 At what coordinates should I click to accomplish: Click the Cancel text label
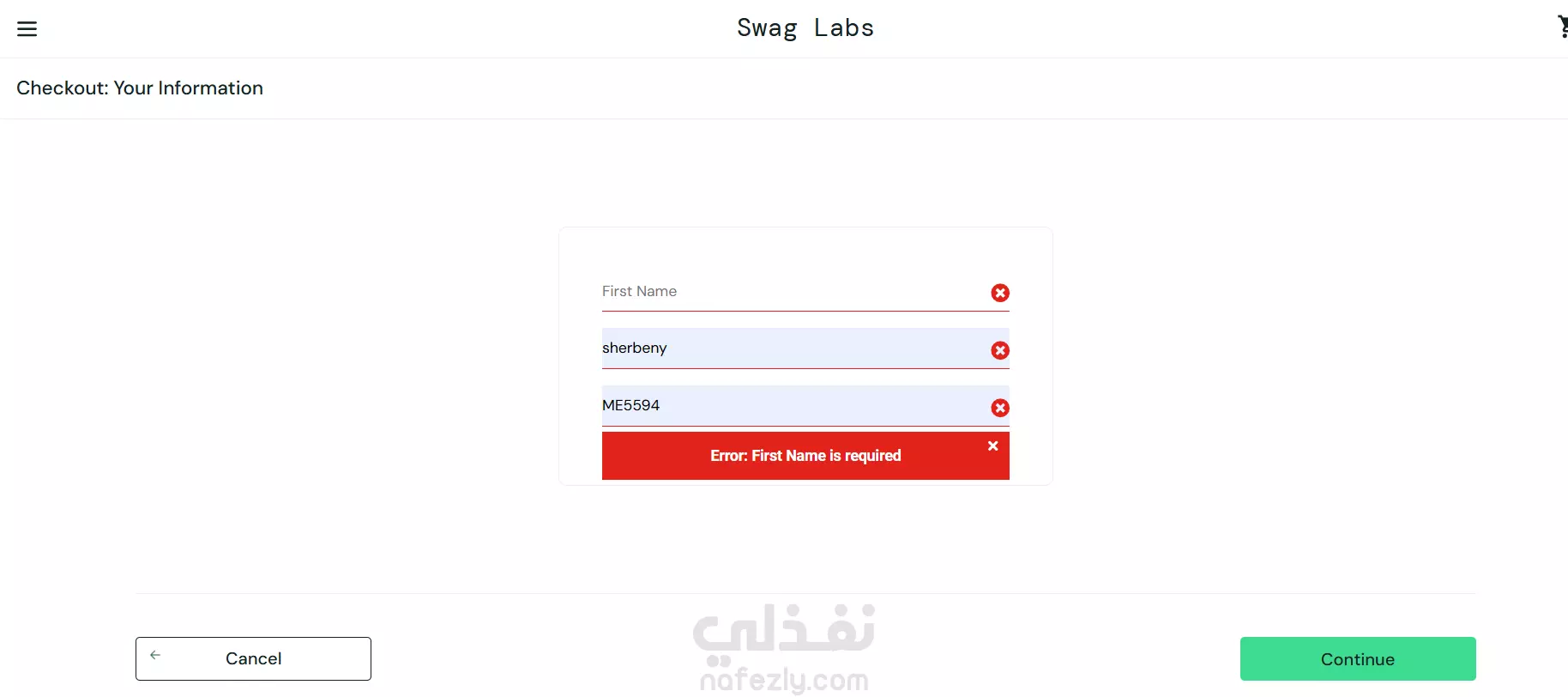[253, 658]
